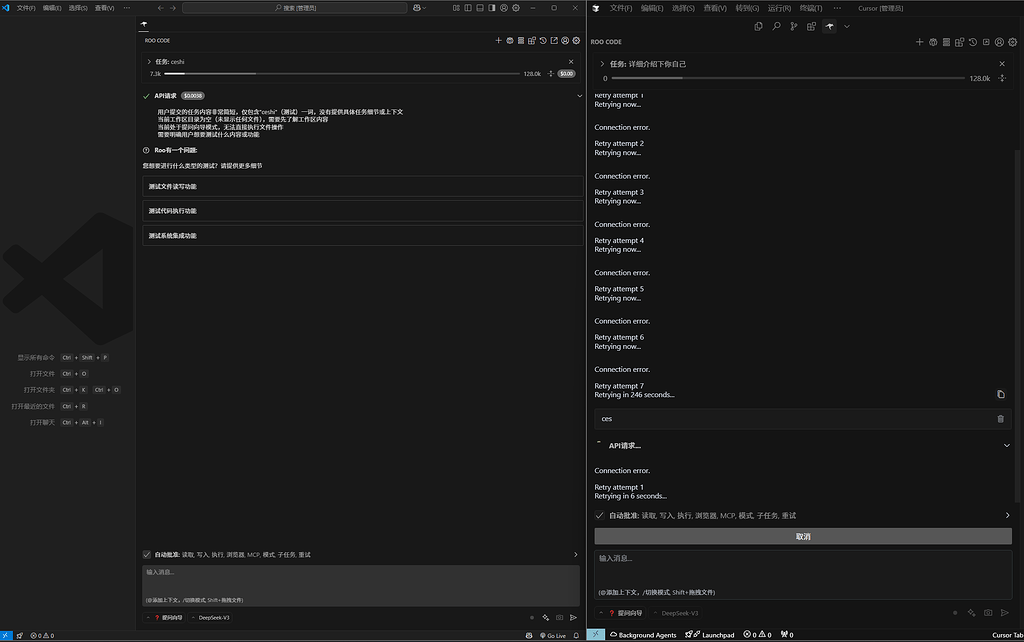This screenshot has width=1024, height=642.
Task: Start a new task in Cursor Roo Code panel
Action: 920,42
